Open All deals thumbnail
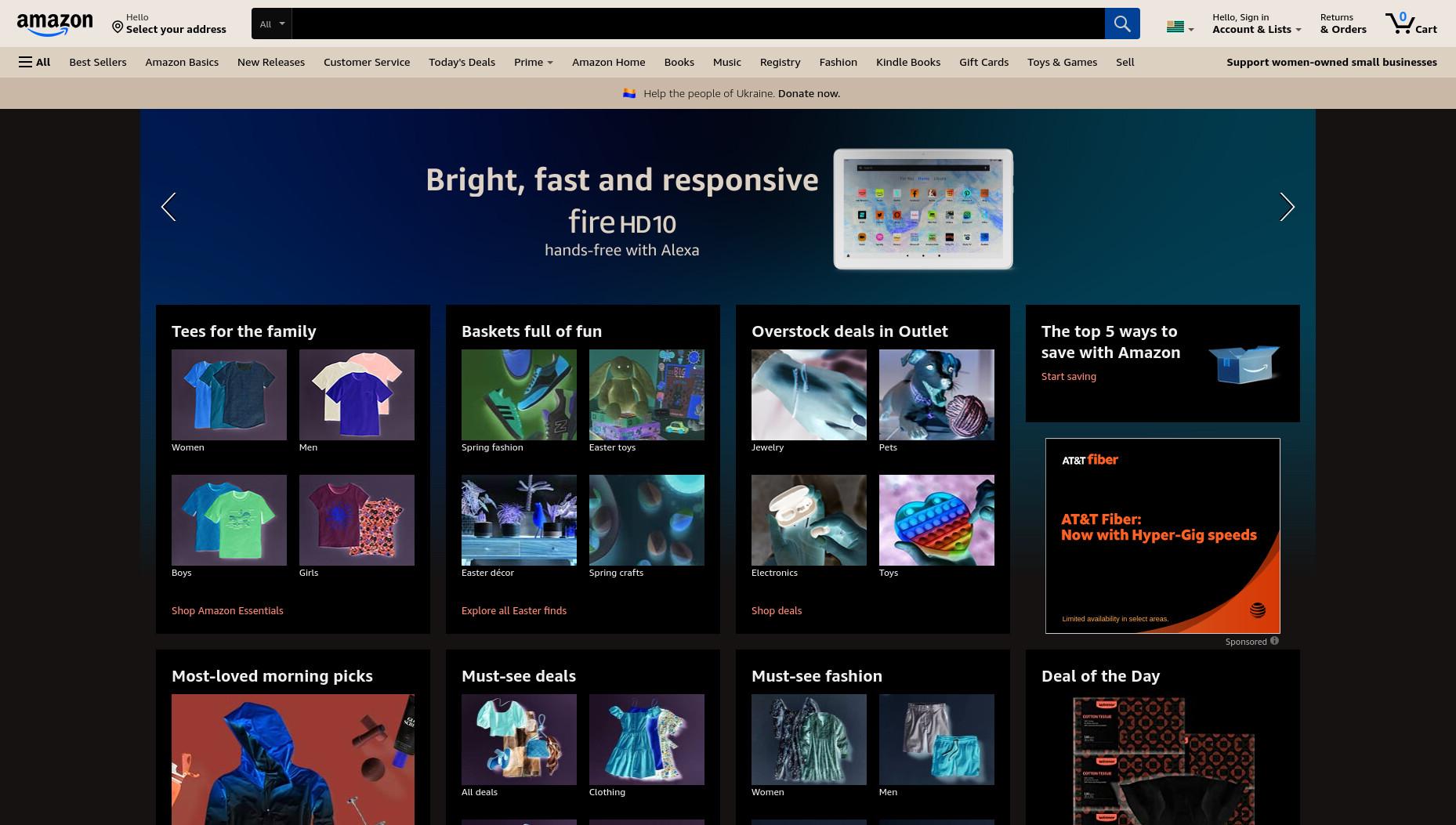 click(519, 740)
